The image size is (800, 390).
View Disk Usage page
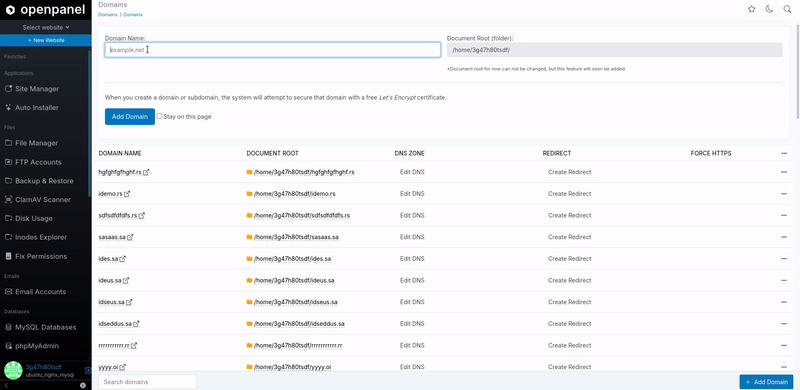(x=29, y=218)
